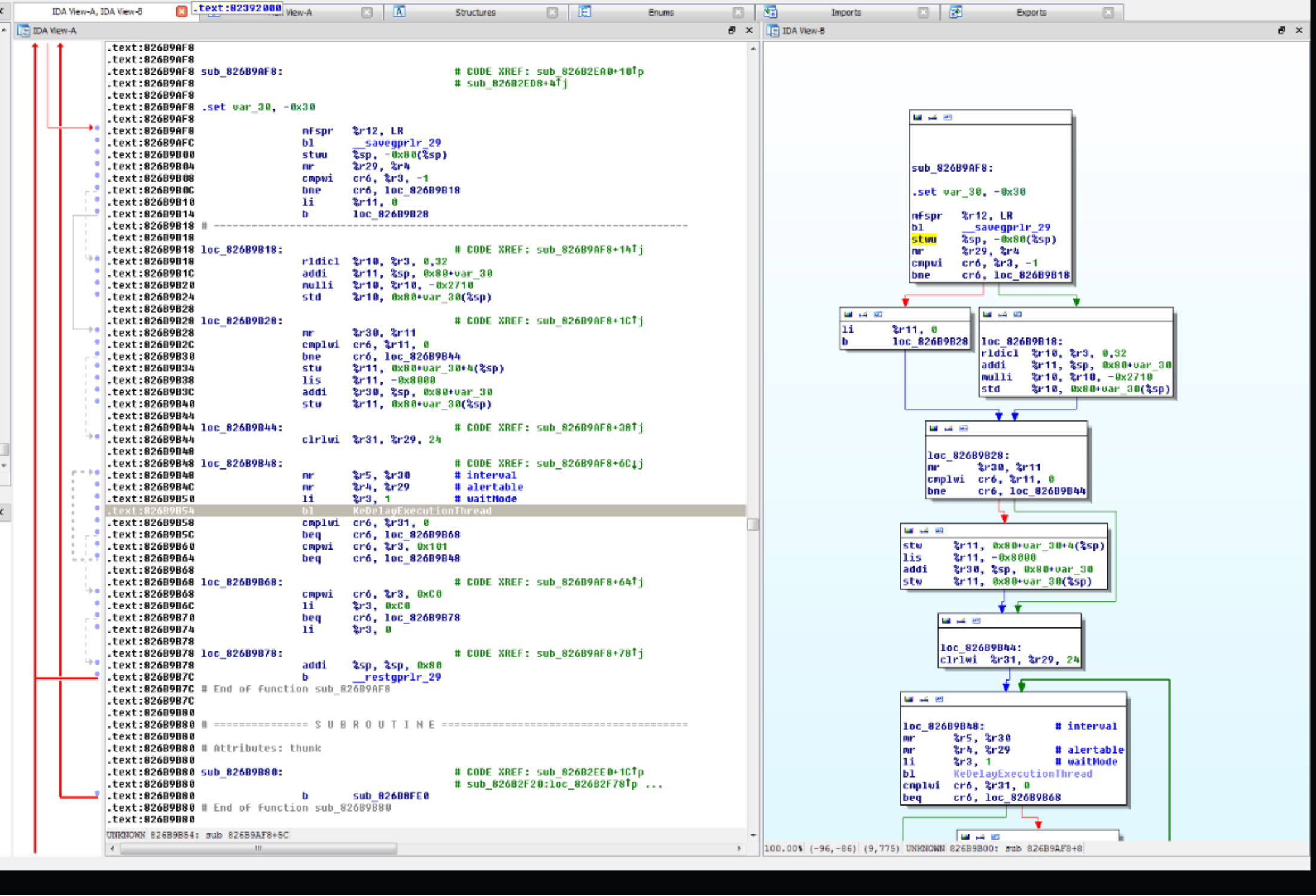Set node color on loc_826B9B18 graph node

click(987, 314)
